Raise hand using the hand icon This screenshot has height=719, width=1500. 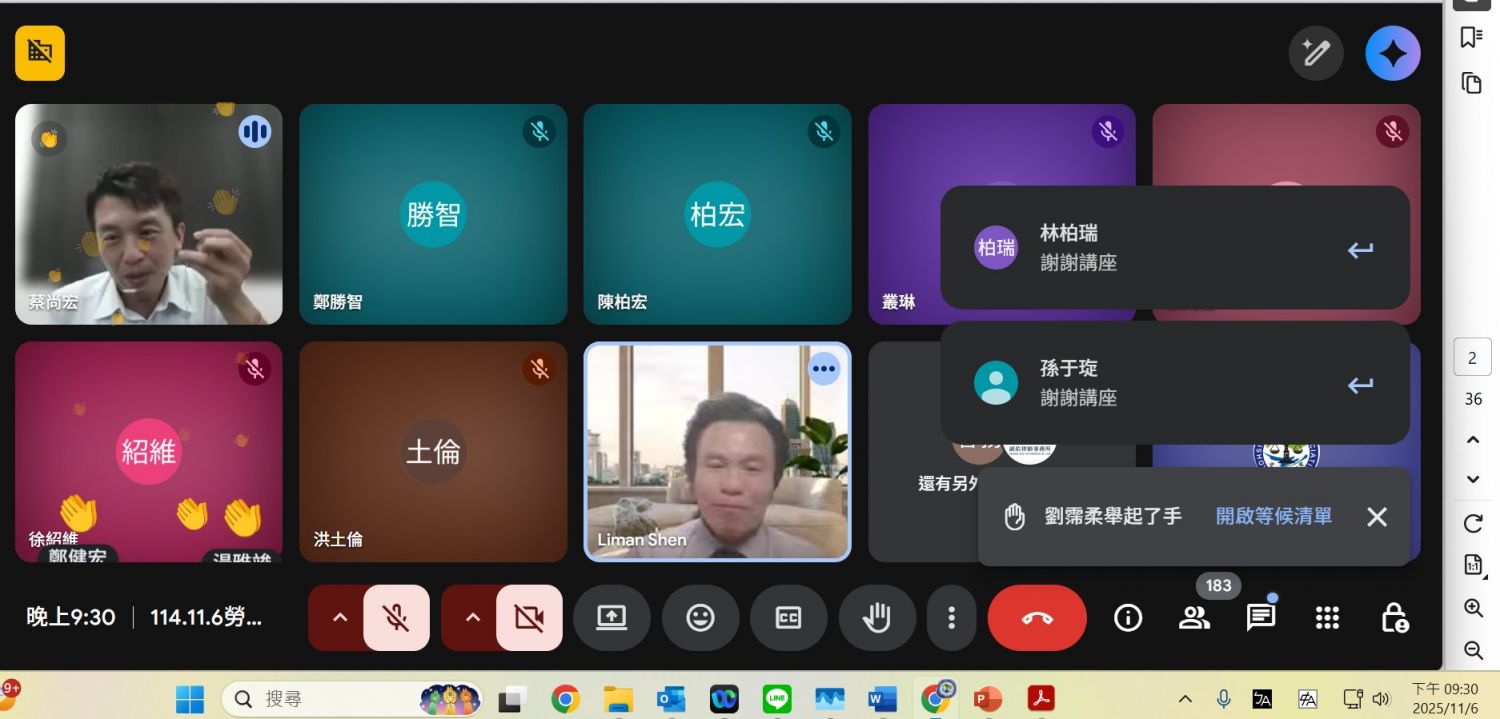click(x=876, y=618)
